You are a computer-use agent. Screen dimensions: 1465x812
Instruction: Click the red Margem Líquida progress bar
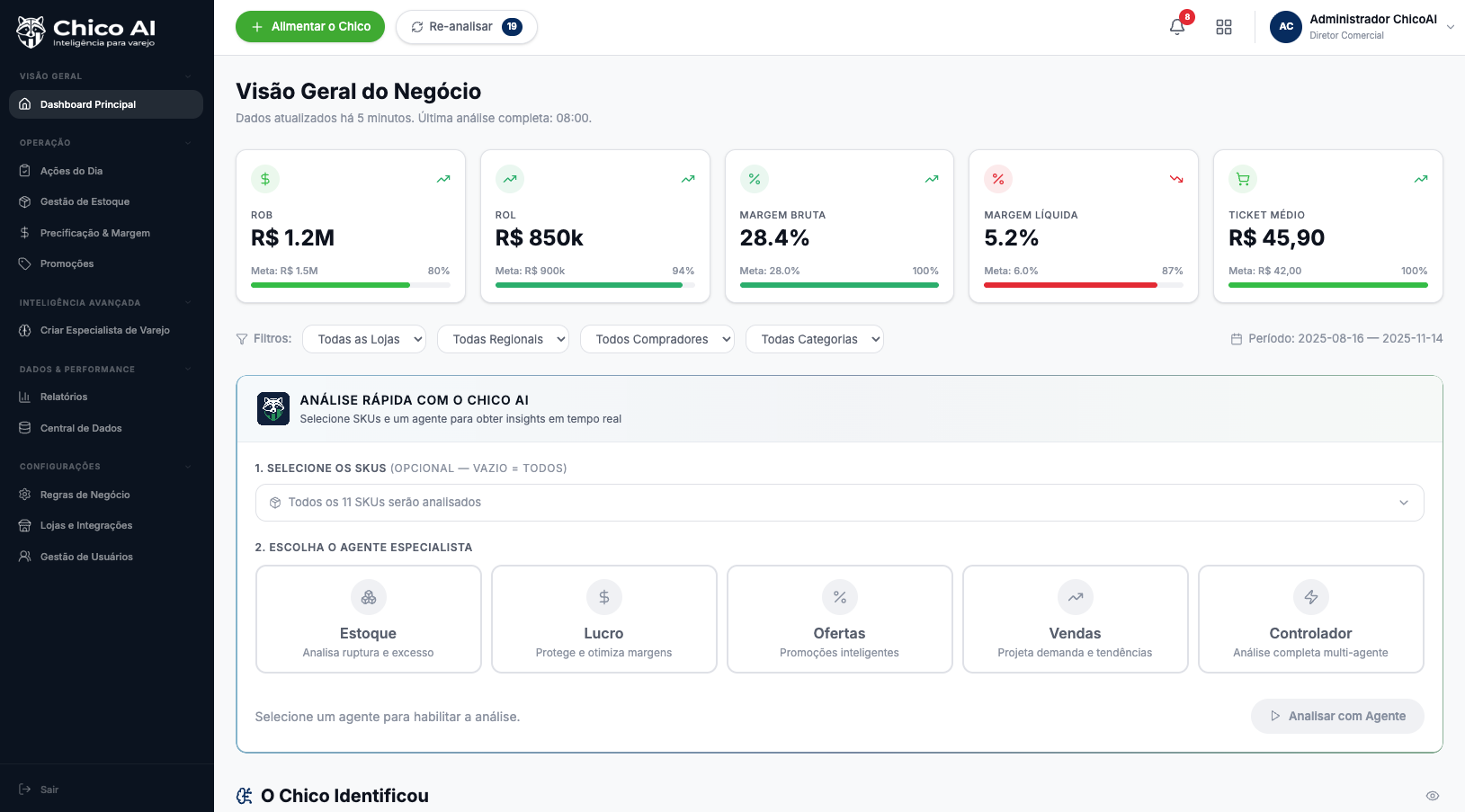tap(1084, 285)
